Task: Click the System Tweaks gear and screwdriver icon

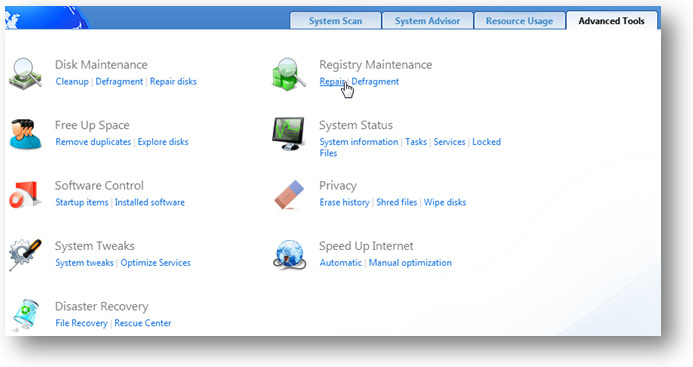Action: [25, 255]
